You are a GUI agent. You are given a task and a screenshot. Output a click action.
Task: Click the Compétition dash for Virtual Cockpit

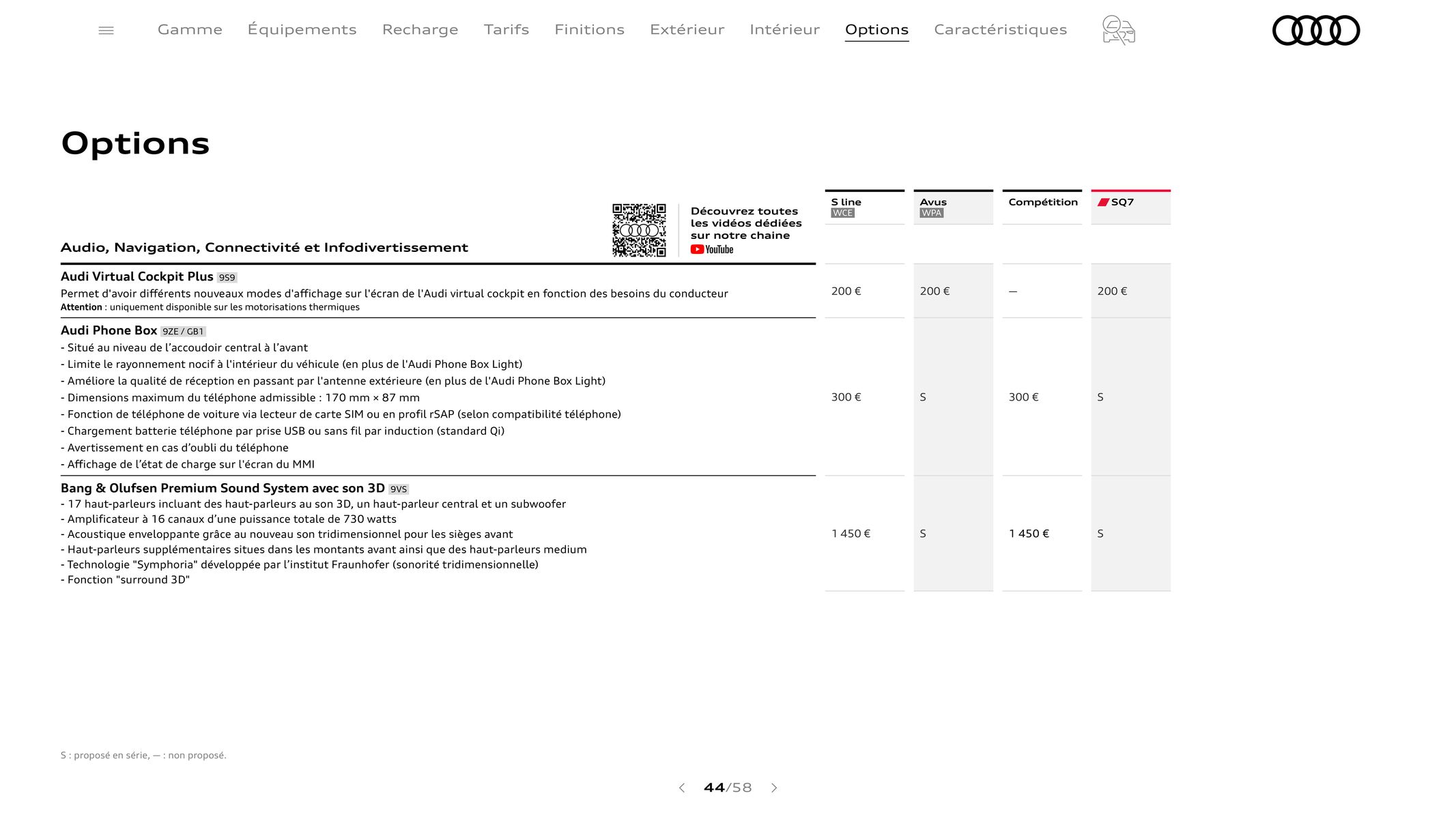1013,291
